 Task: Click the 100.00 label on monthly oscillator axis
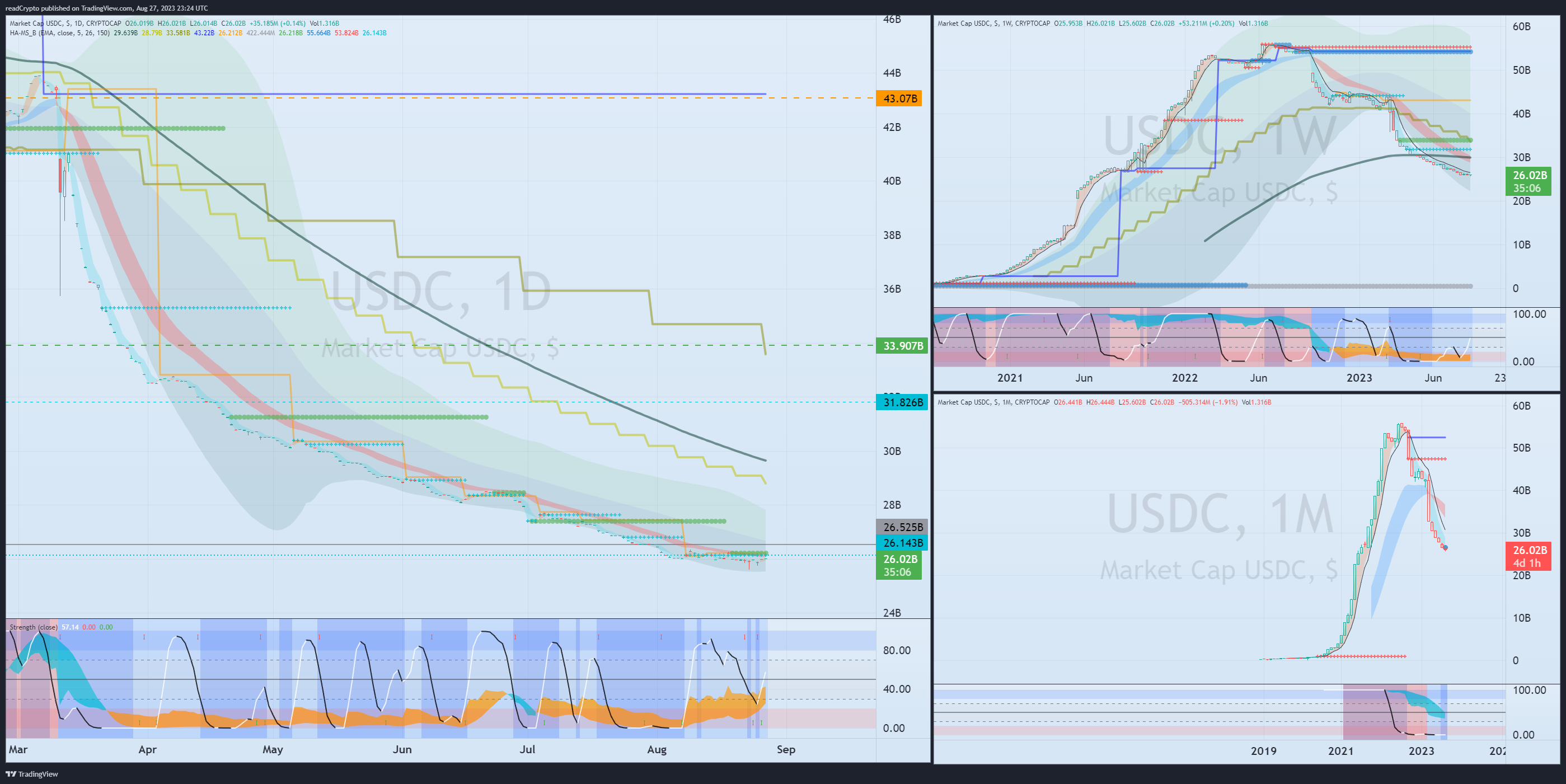tap(1530, 691)
